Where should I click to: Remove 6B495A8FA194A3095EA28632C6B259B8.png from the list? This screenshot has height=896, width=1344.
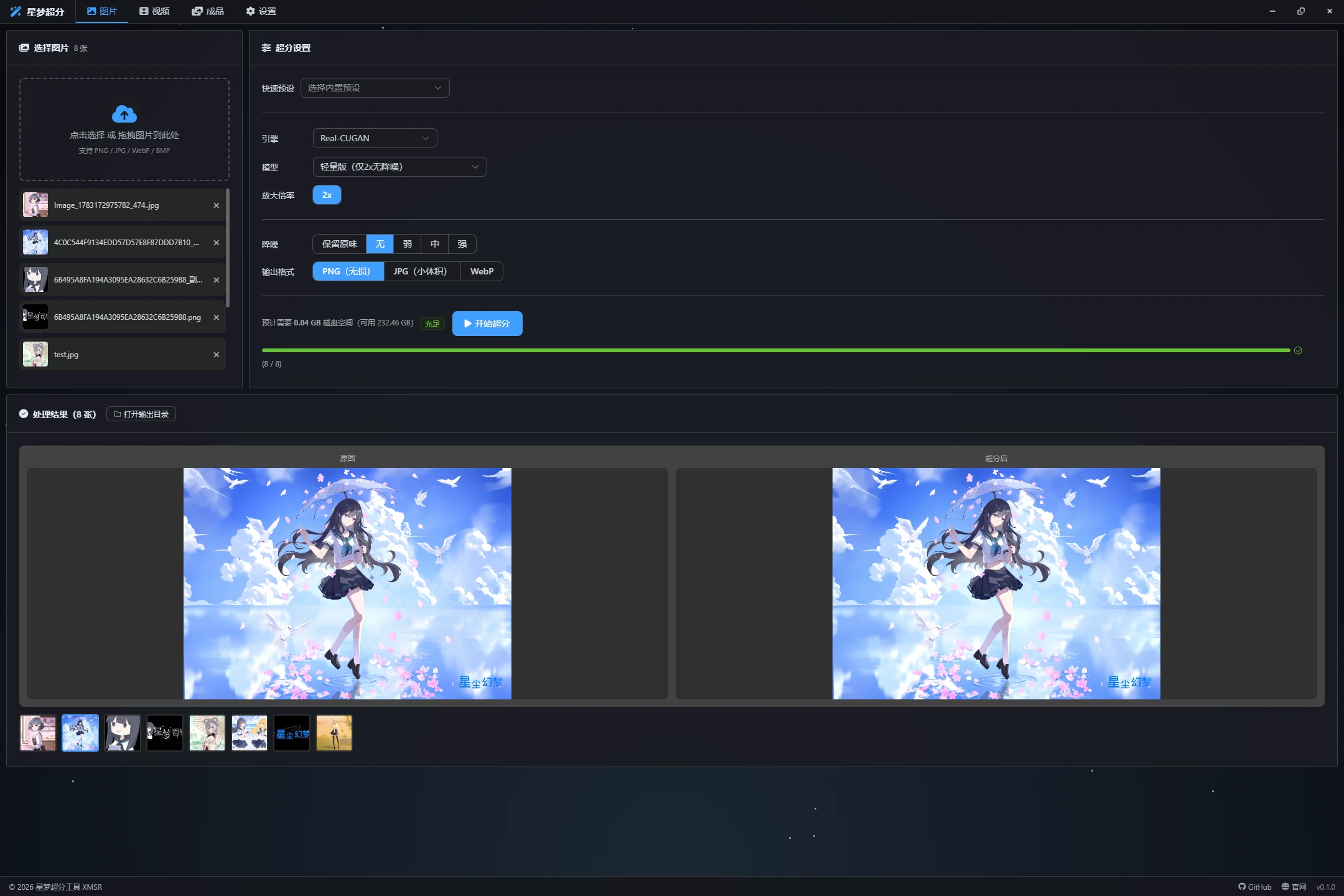pos(217,317)
